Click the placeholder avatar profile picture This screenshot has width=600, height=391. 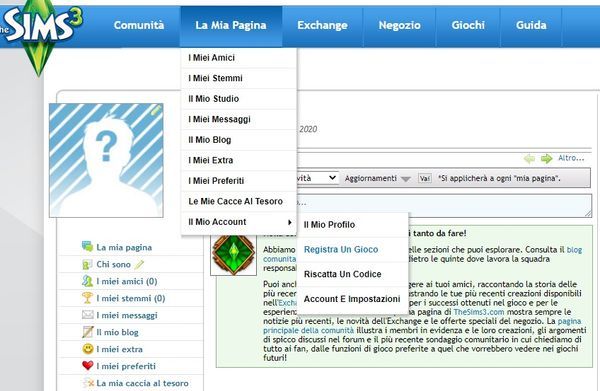click(x=106, y=160)
